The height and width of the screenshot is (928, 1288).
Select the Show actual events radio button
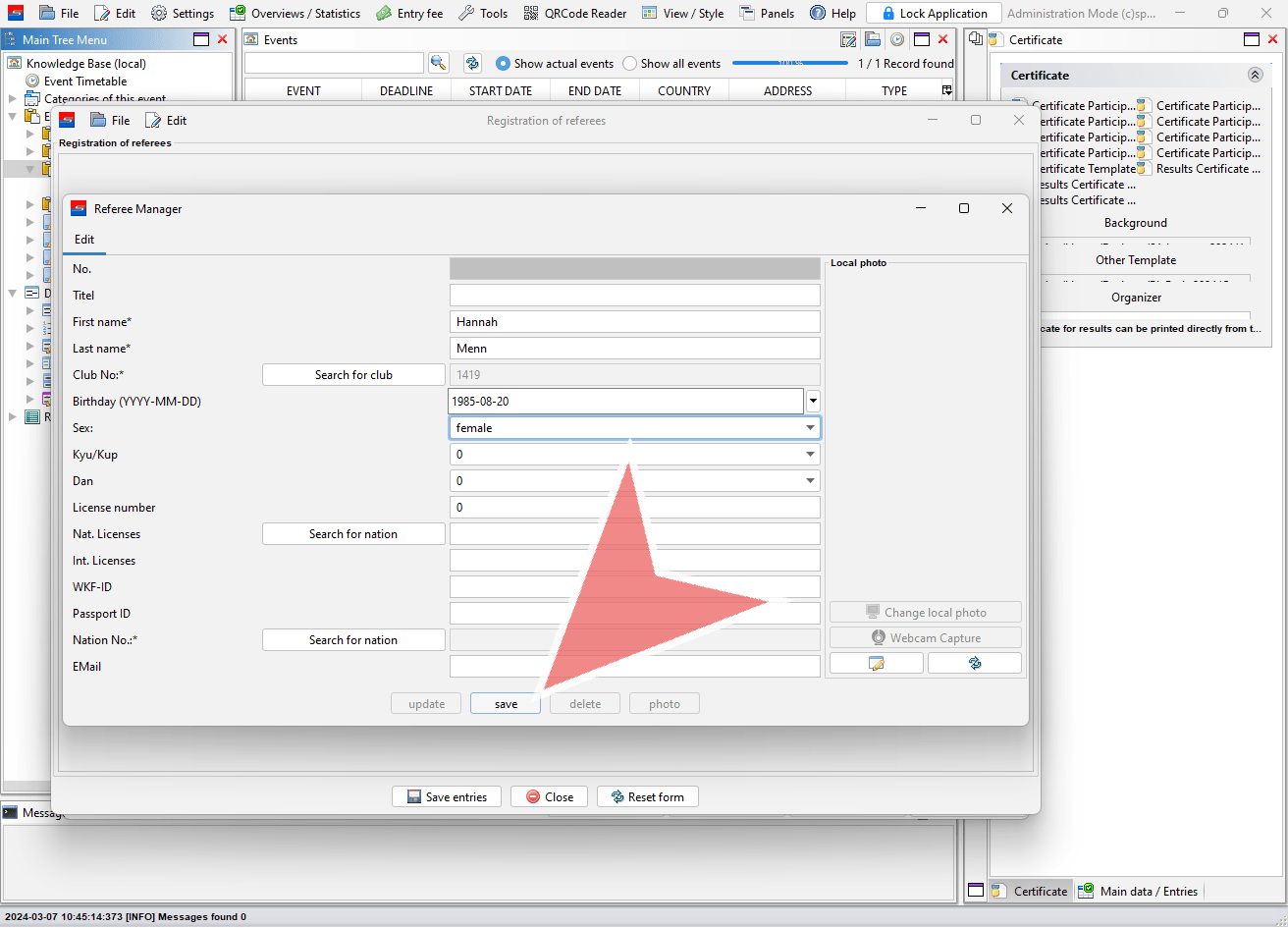pos(504,64)
